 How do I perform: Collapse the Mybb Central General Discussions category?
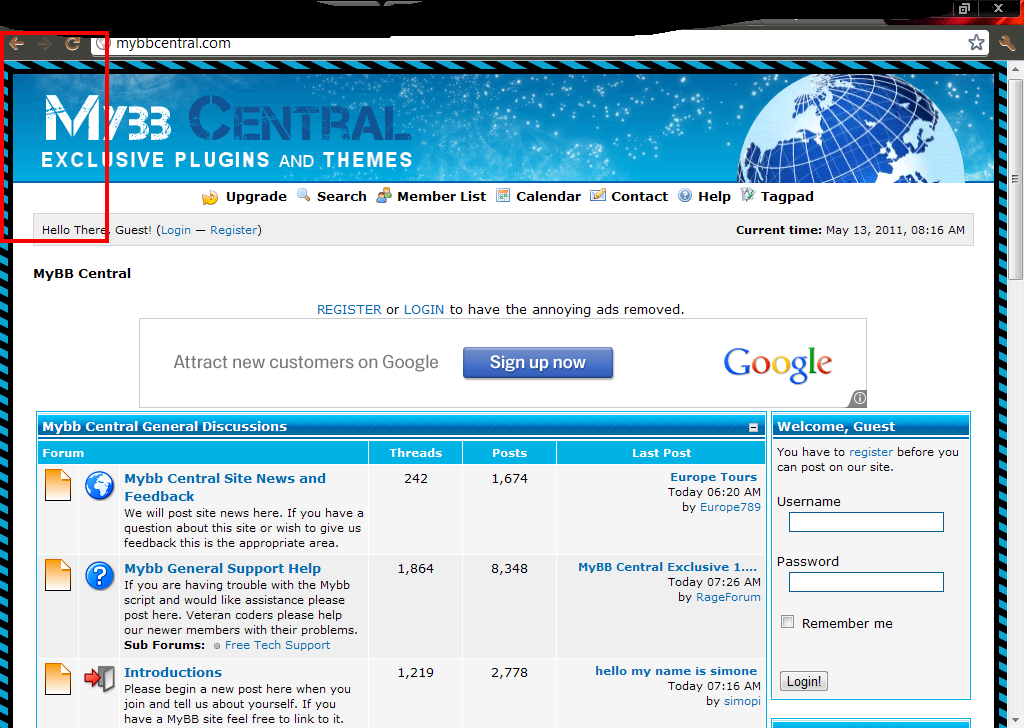click(754, 427)
